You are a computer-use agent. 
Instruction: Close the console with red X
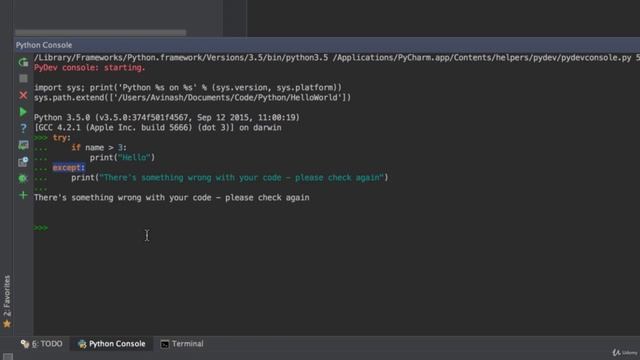pyautogui.click(x=23, y=95)
